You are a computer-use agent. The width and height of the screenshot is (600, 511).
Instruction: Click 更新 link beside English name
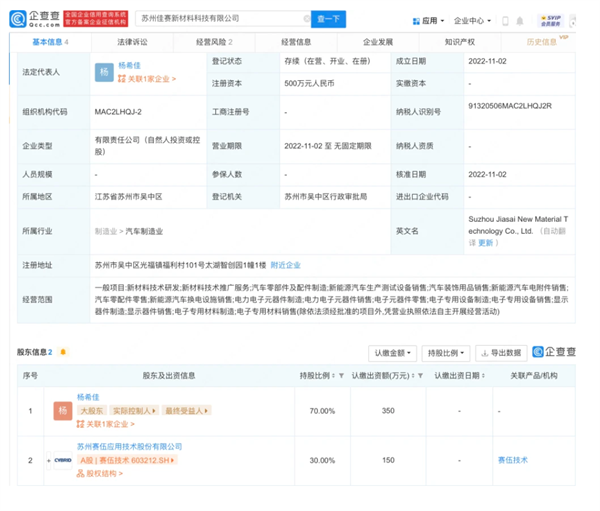pos(486,243)
